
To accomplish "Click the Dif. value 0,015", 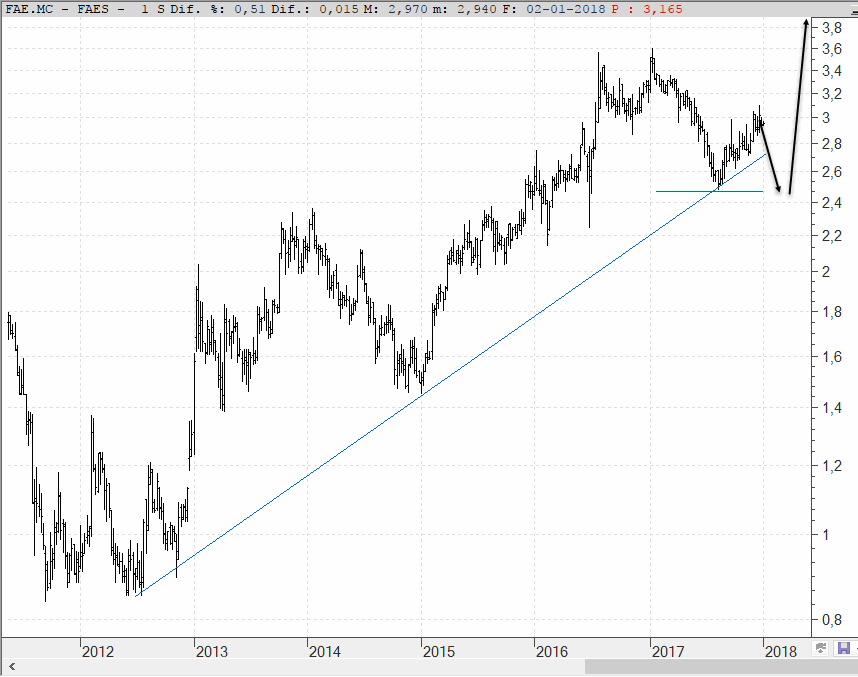I will 339,9.
